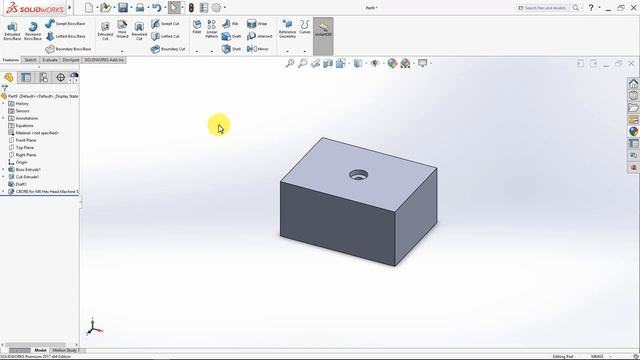Undo the last action
This screenshot has height=360, width=640.
tap(156, 7)
